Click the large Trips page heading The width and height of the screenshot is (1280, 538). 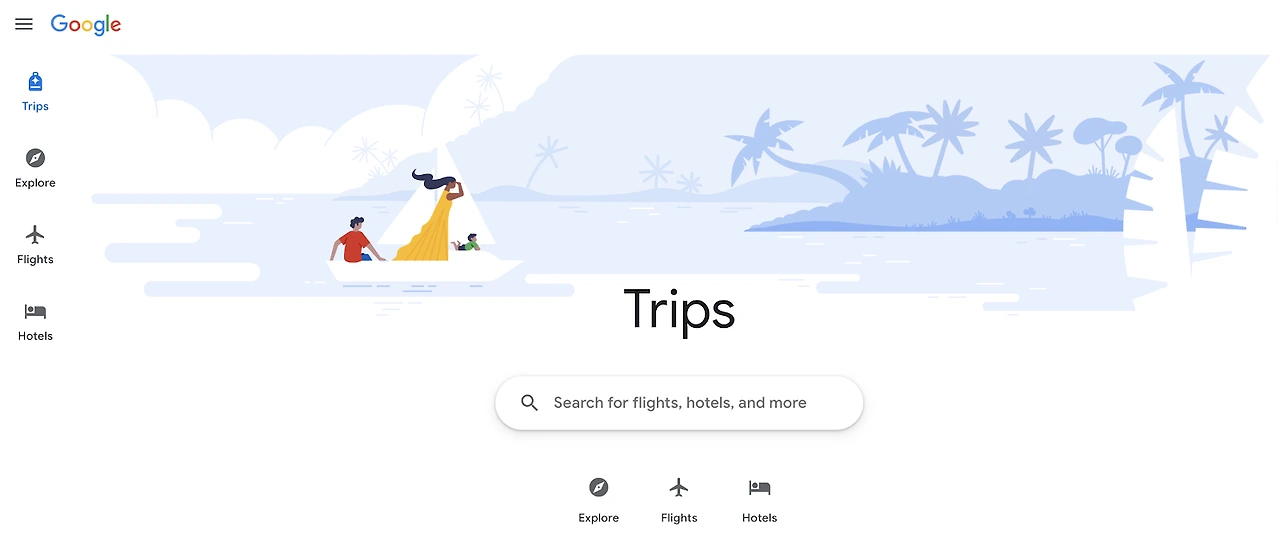point(679,310)
